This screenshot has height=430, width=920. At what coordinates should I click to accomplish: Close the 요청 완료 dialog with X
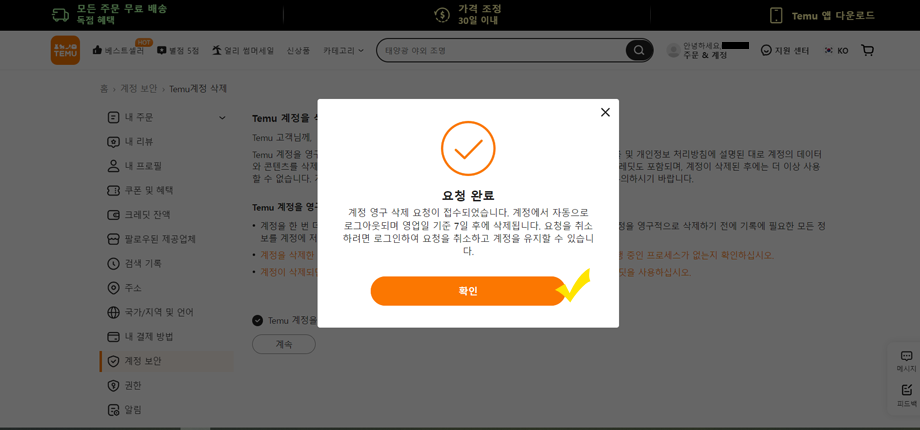[x=606, y=112]
